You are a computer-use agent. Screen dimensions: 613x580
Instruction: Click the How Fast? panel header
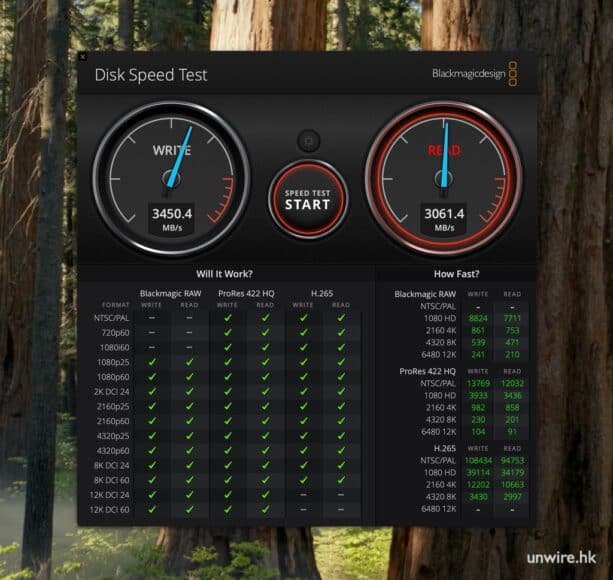(457, 273)
